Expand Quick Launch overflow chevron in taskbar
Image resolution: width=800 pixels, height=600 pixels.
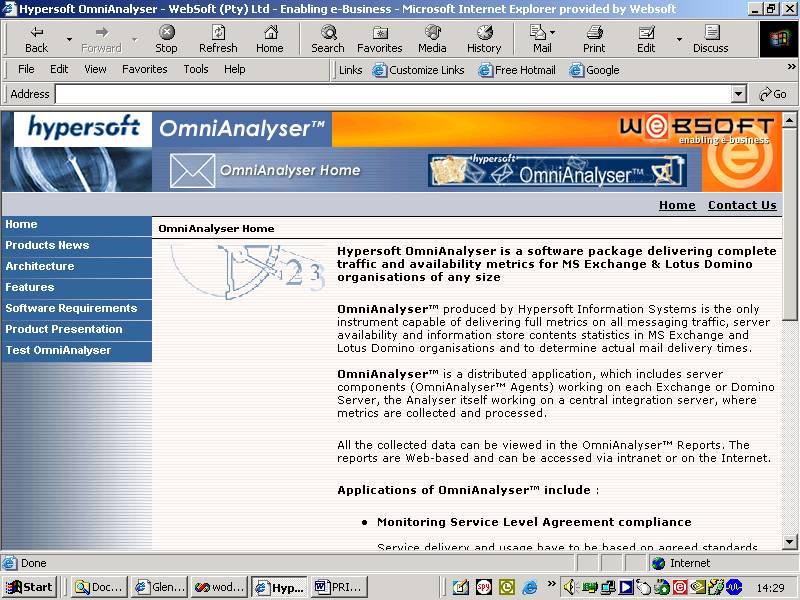tap(551, 584)
